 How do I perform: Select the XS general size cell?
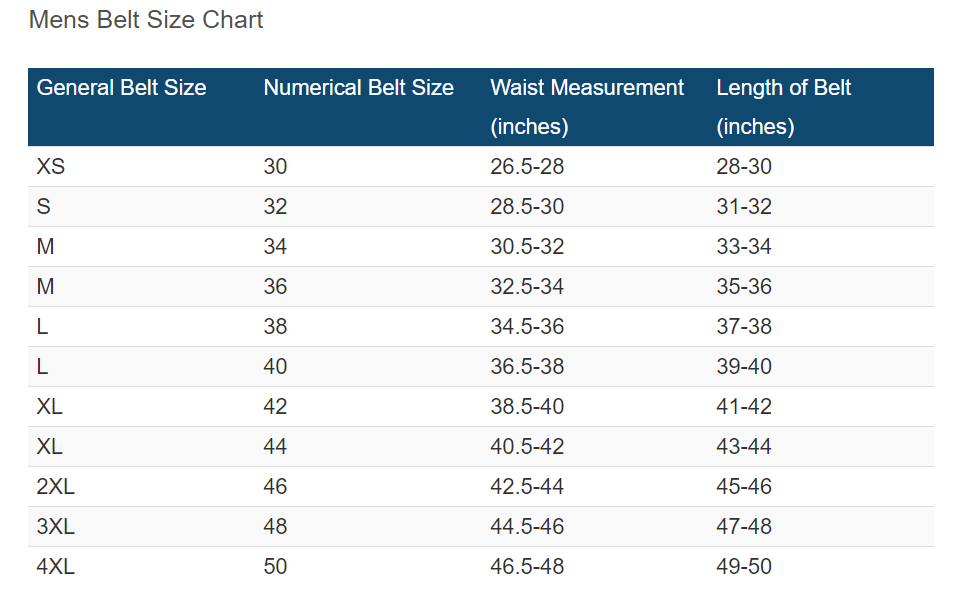click(x=51, y=167)
